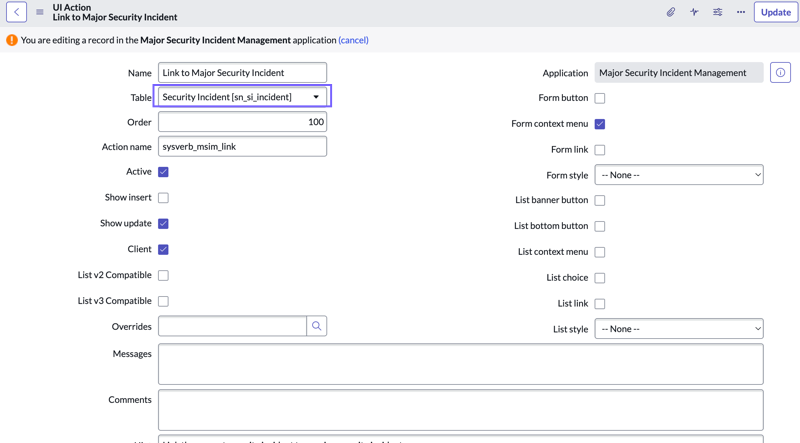This screenshot has width=800, height=443.
Task: Click inside the Messages text area
Action: click(461, 364)
